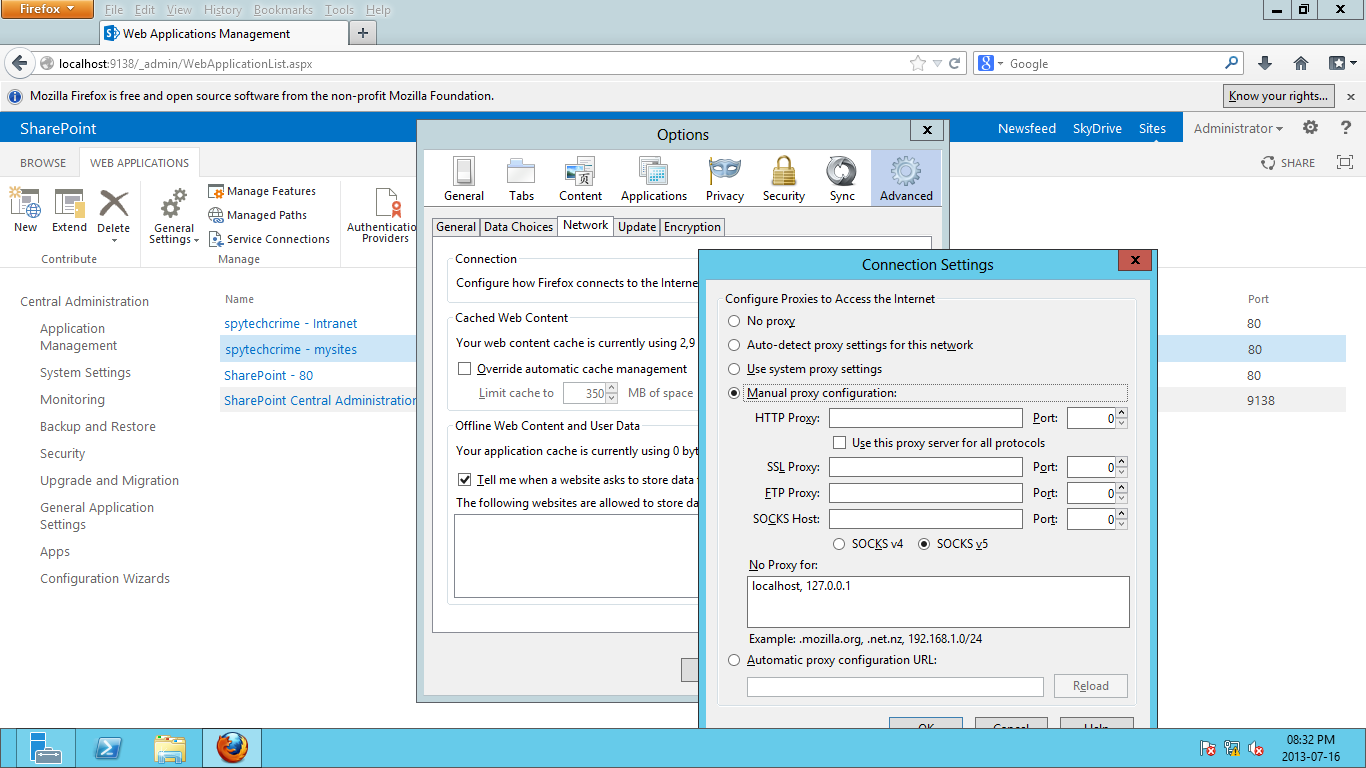The height and width of the screenshot is (768, 1366).
Task: Check Tell me when a website asks to store data
Action: click(x=464, y=479)
